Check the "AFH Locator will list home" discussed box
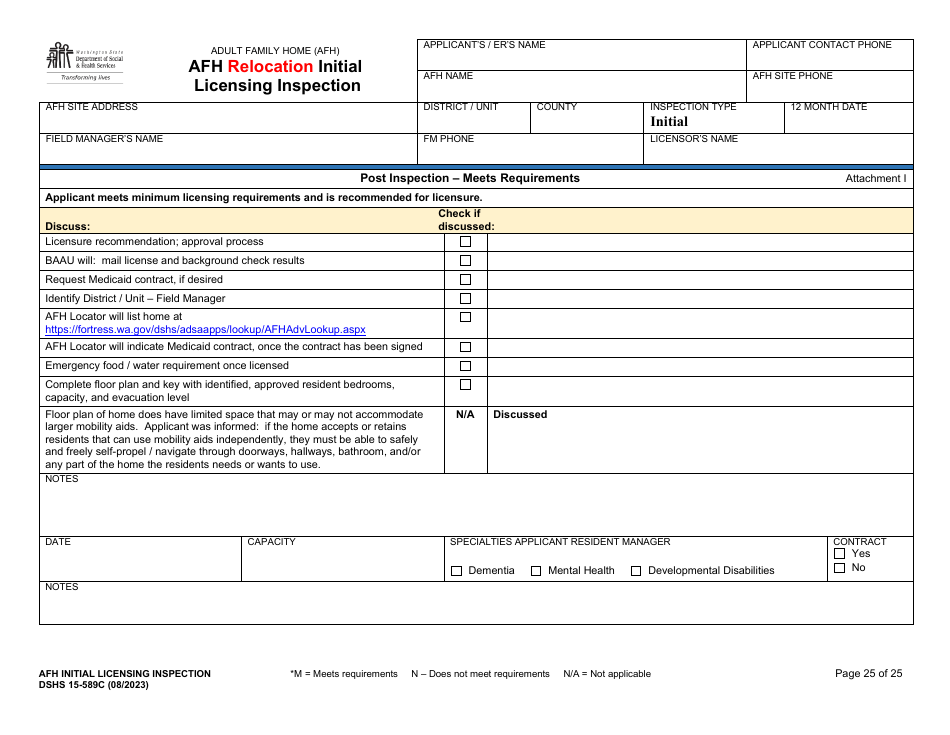The height and width of the screenshot is (735, 950). click(x=465, y=317)
